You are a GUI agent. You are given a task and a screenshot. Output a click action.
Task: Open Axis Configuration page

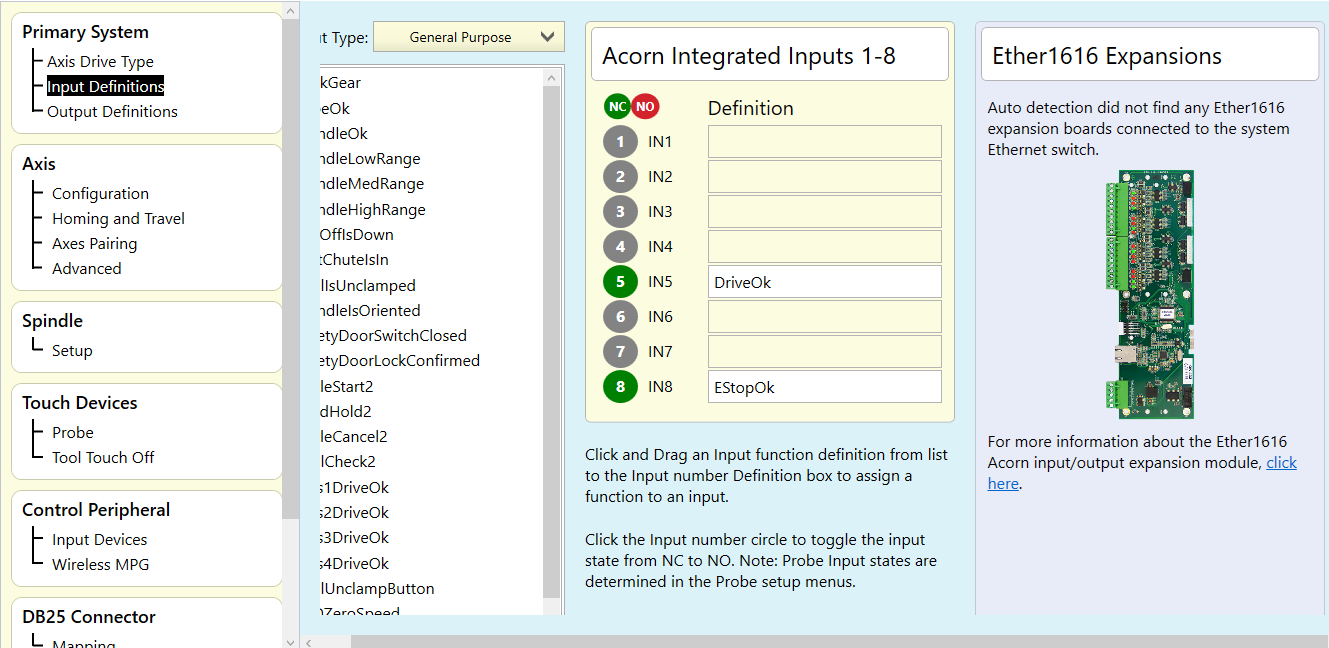pyautogui.click(x=100, y=194)
